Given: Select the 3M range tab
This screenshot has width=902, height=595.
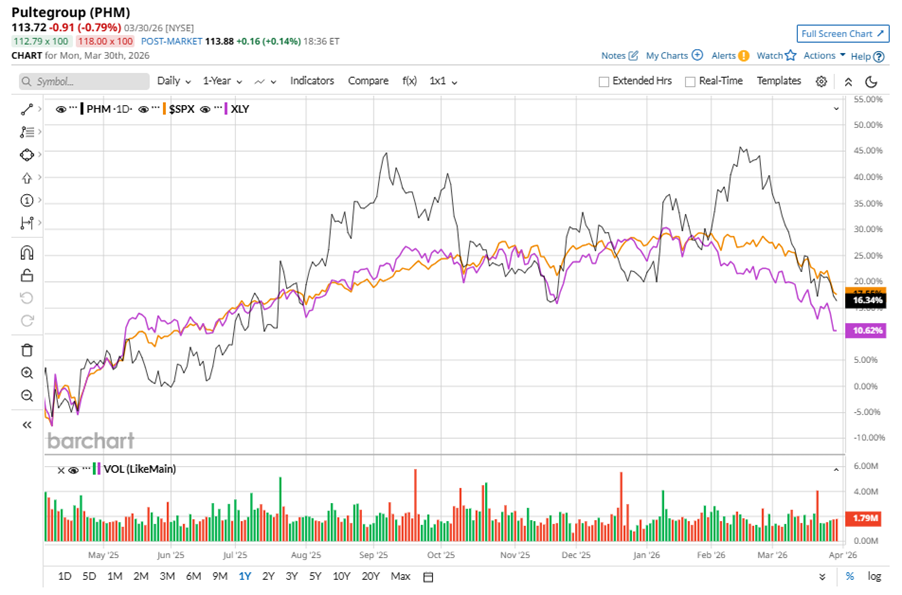Looking at the screenshot, I should tap(167, 576).
